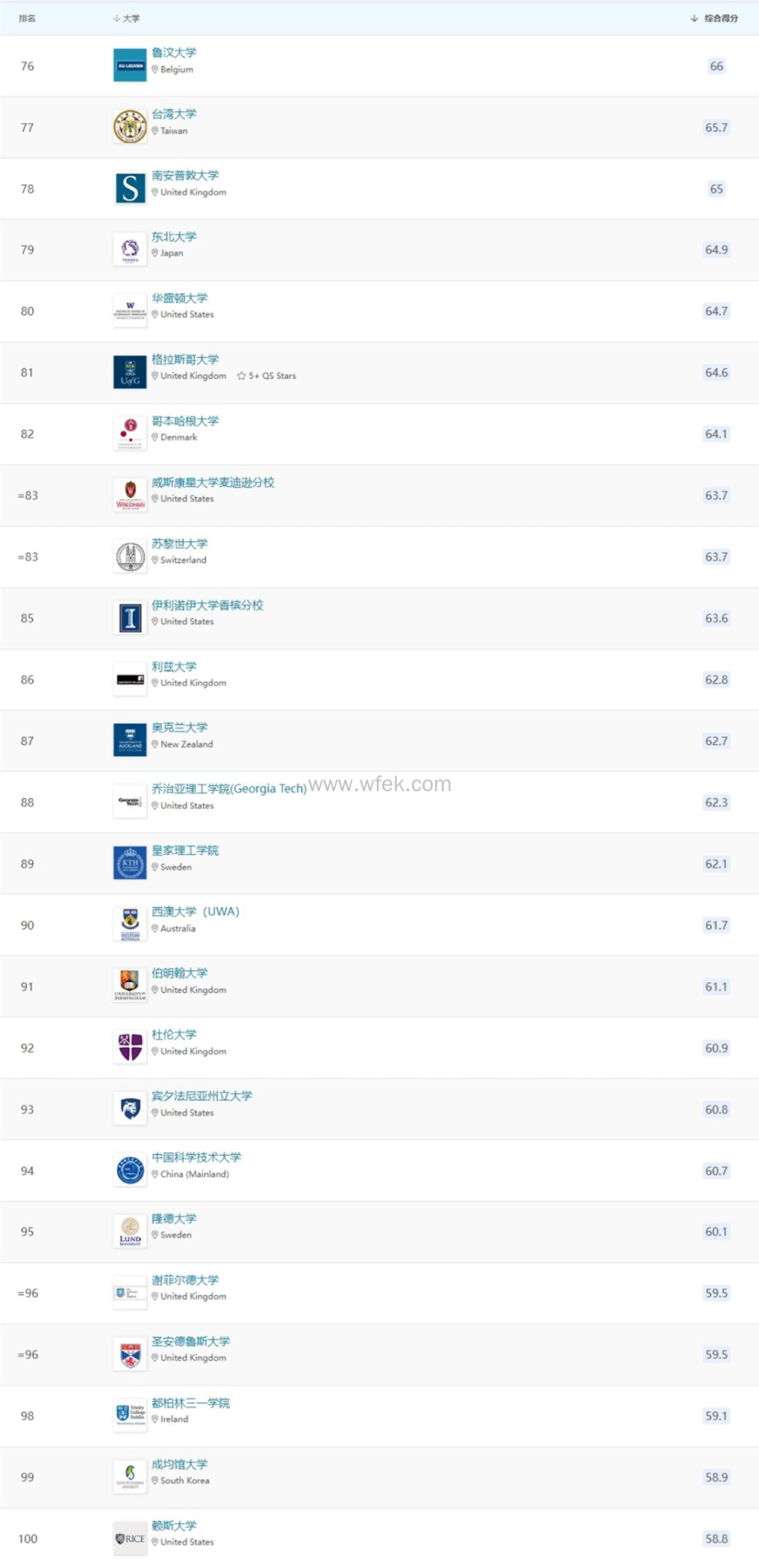Click the 排名 column header

click(x=28, y=19)
